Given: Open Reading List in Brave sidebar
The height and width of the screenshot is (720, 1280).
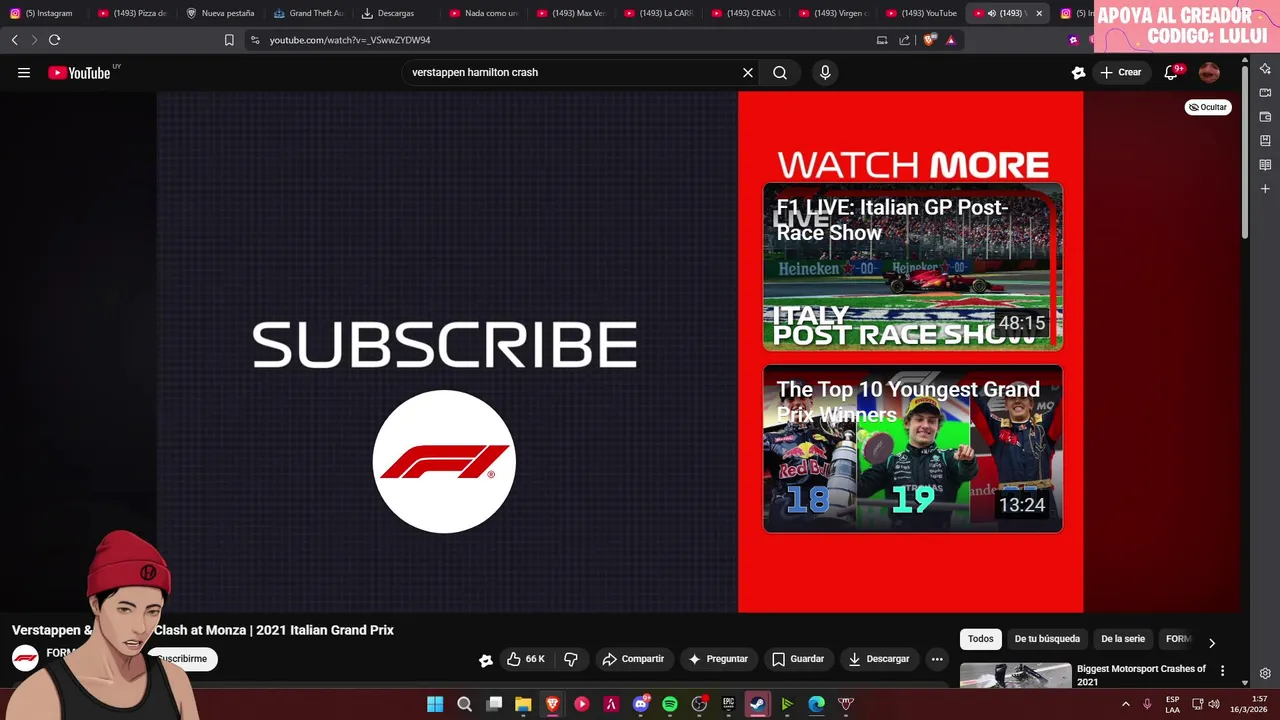Looking at the screenshot, I should [x=1265, y=164].
